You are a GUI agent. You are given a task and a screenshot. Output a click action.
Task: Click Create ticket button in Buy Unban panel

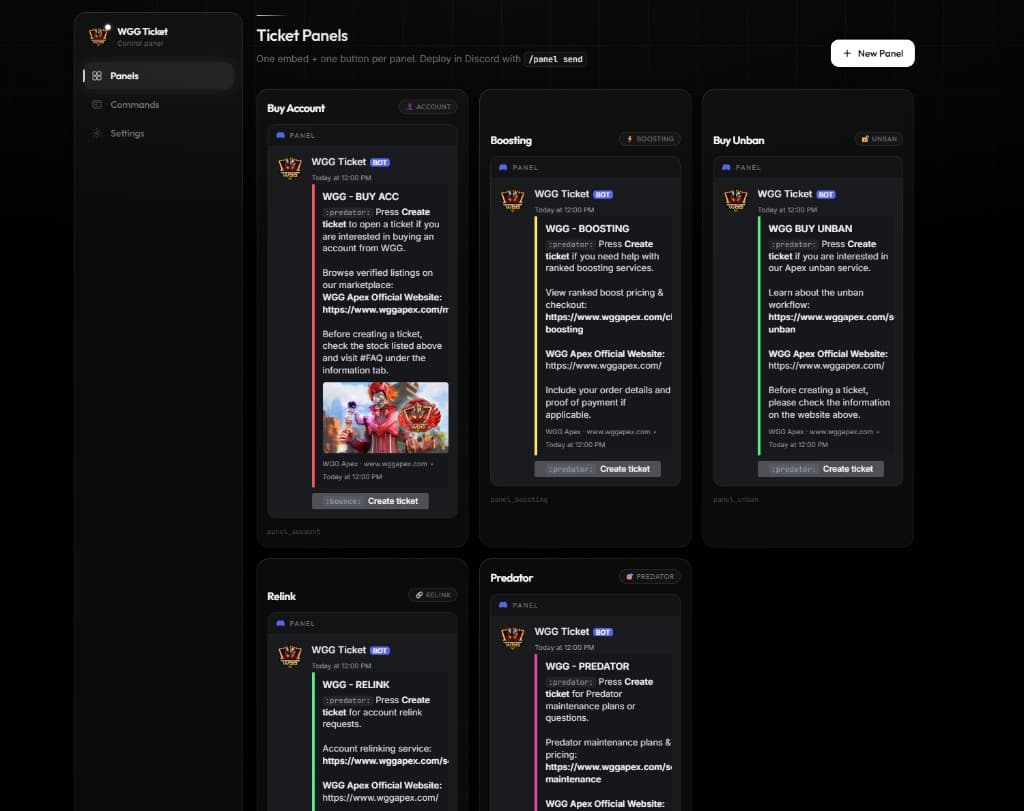[821, 469]
